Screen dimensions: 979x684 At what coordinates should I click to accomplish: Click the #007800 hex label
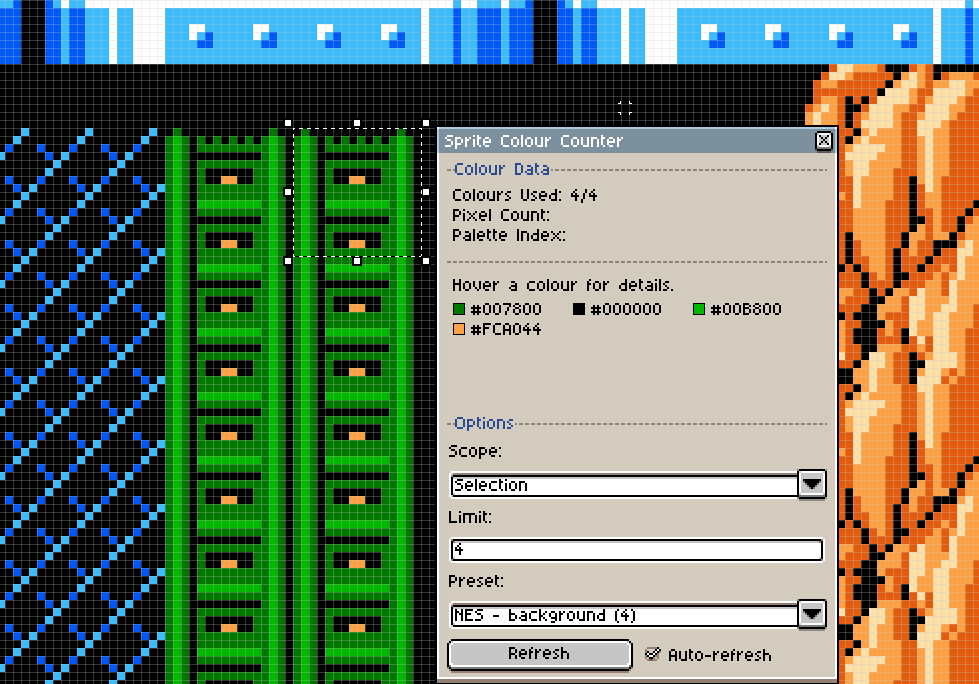[506, 309]
